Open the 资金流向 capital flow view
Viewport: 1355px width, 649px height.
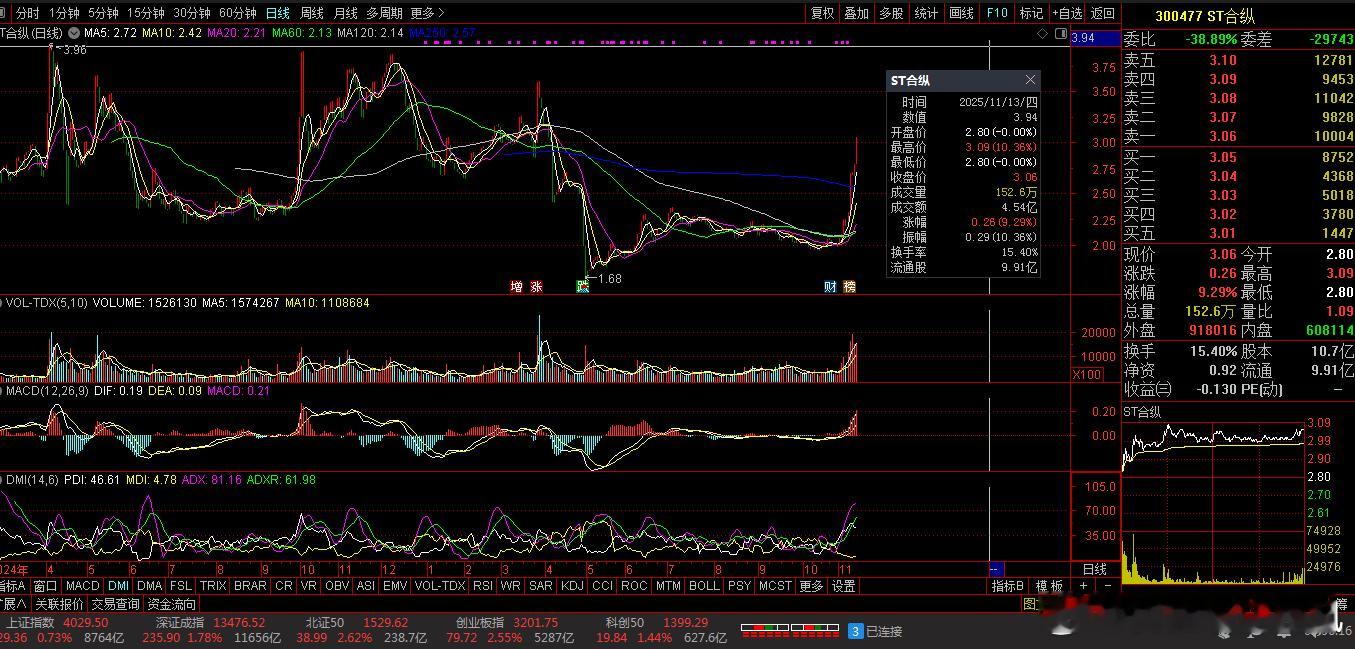[x=172, y=604]
